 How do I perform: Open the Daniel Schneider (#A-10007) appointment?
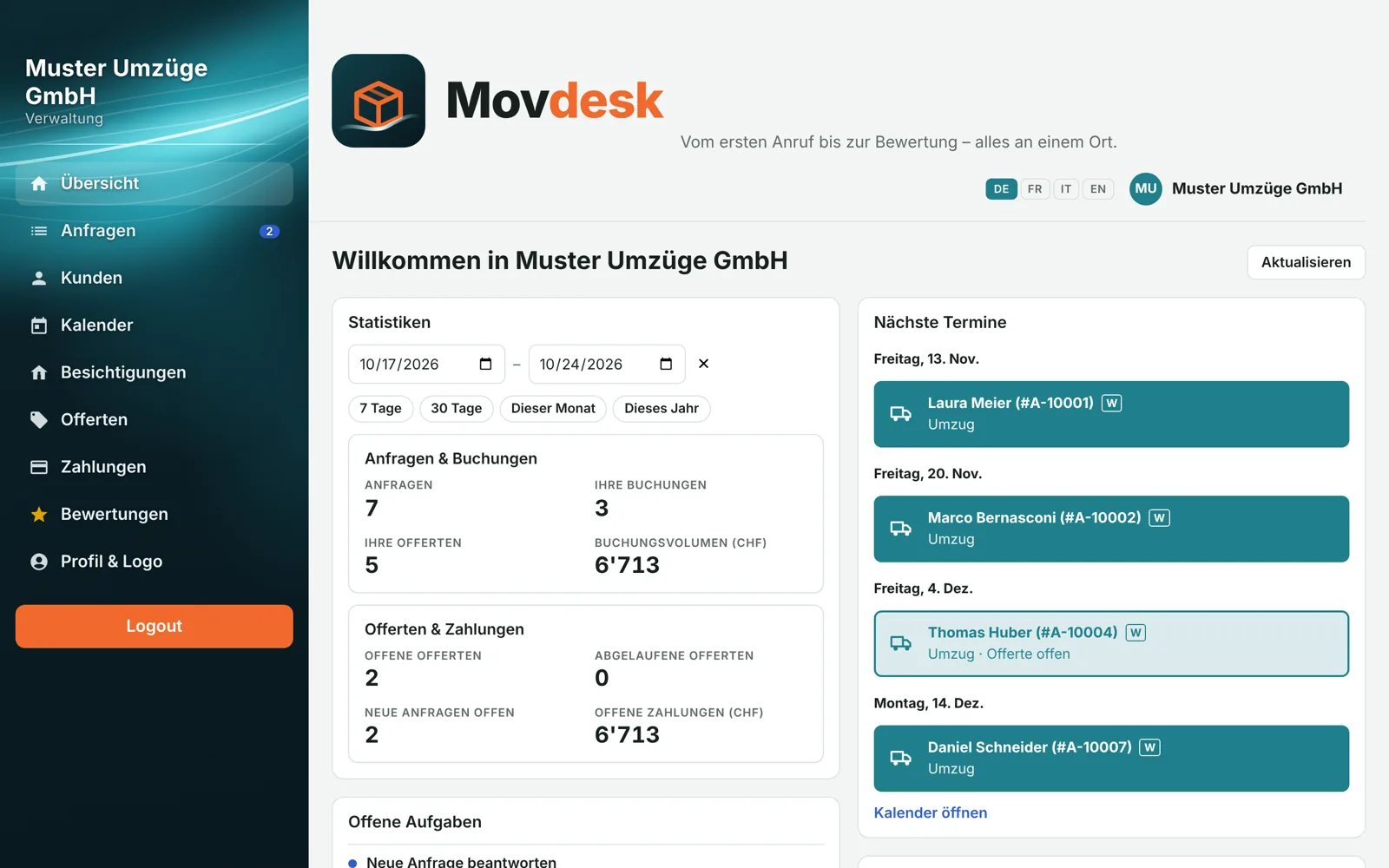(1111, 758)
